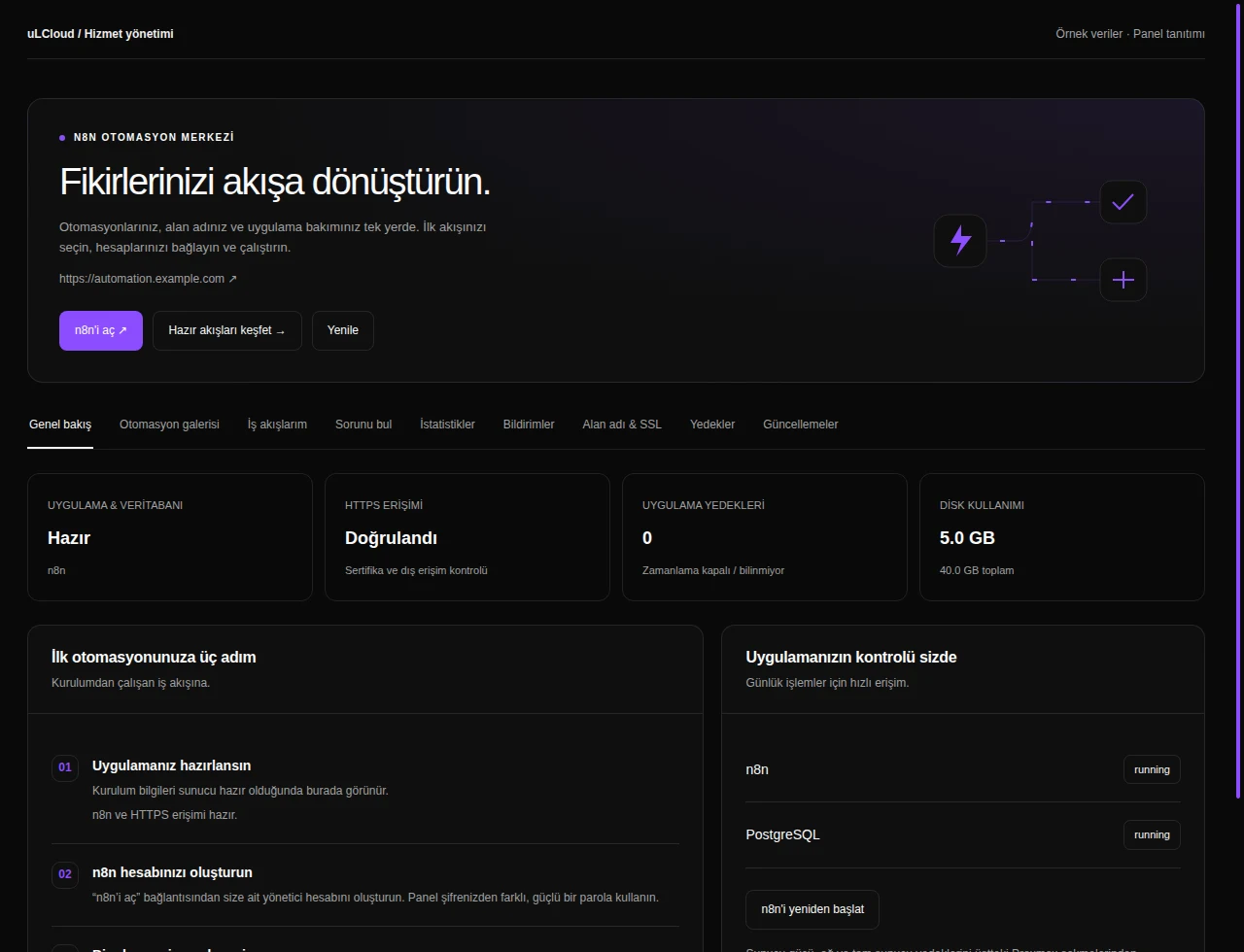Click the text Sertifika ve dış erişim kontrolü
The image size is (1244, 952).
pos(416,570)
